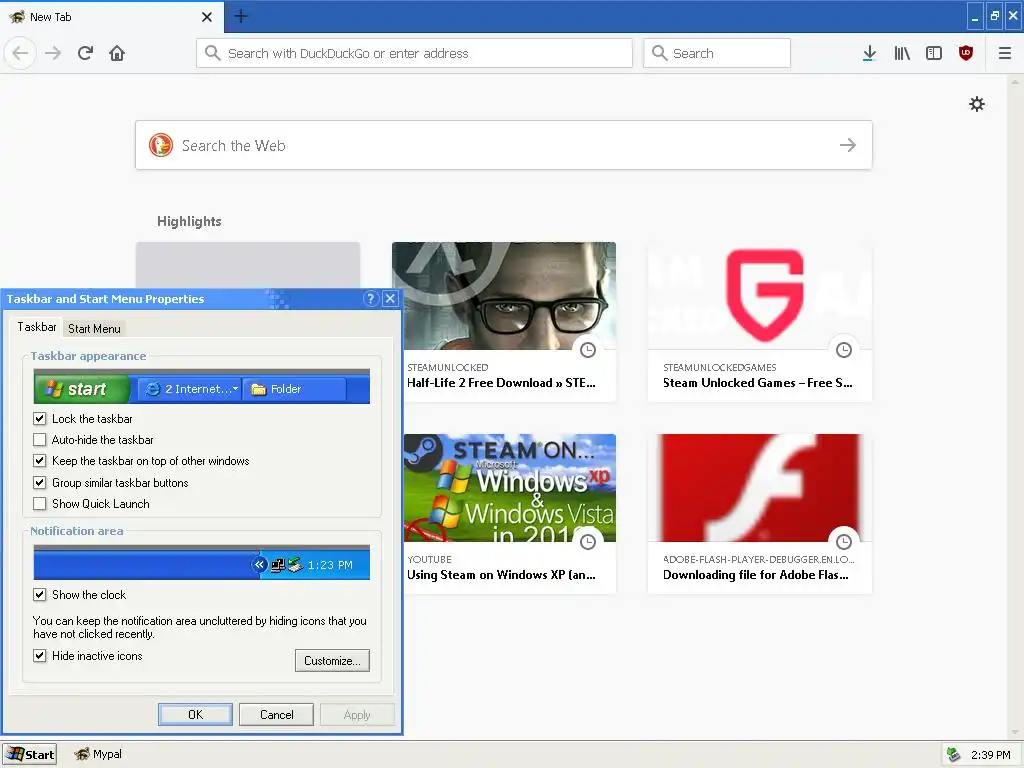Enable Auto-hide the taskbar
Viewport: 1024px width, 768px height.
point(40,440)
